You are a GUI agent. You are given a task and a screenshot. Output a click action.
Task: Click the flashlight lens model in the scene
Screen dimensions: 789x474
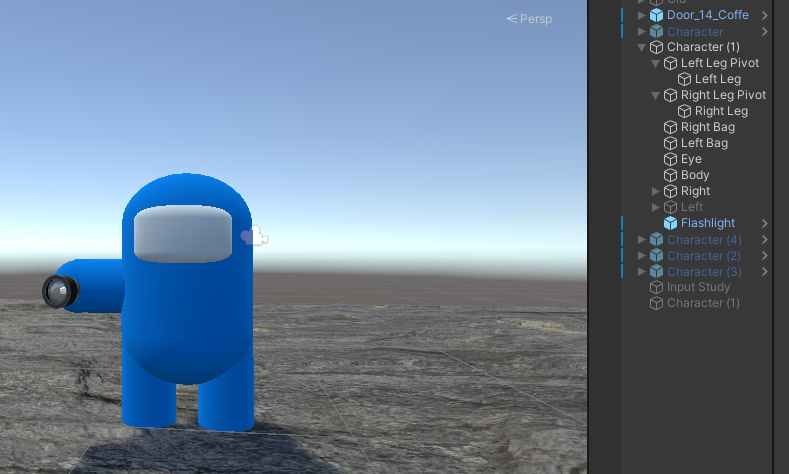60,291
